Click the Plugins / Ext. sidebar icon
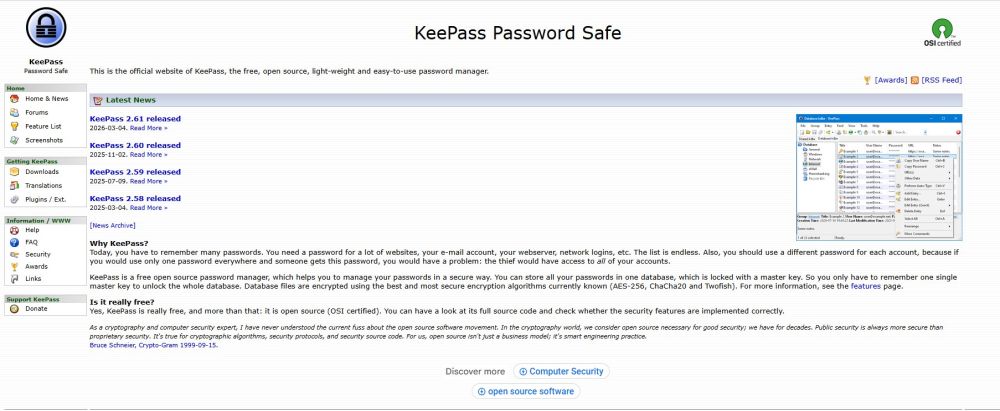Viewport: 1000px width, 411px height. point(14,199)
